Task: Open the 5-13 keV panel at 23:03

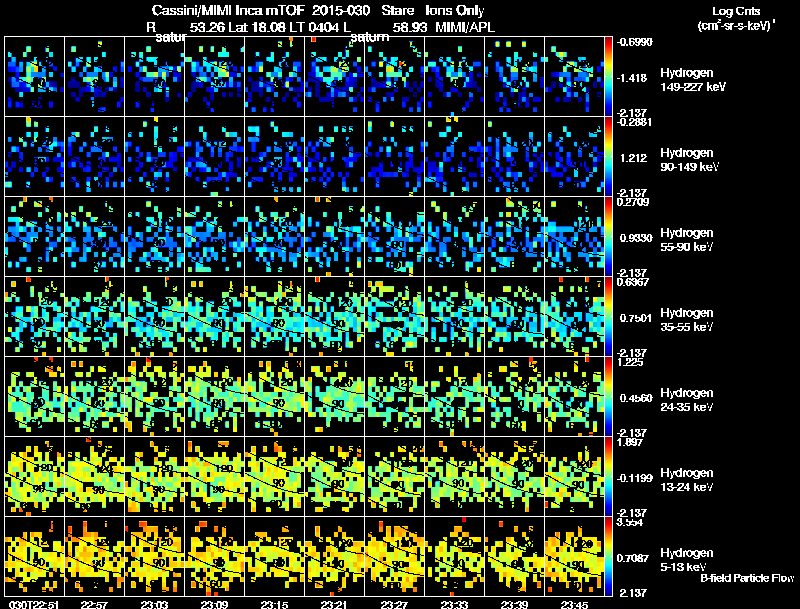Action: click(x=154, y=556)
